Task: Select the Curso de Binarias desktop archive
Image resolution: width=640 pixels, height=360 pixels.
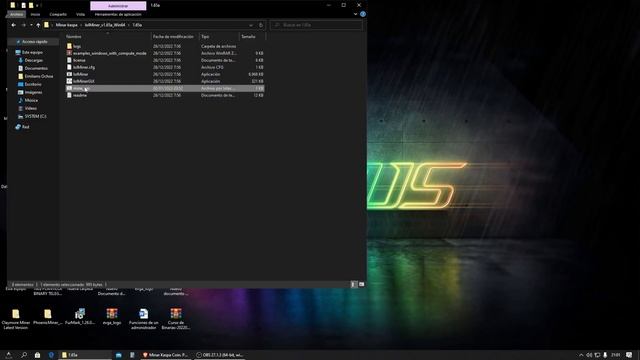Action: pos(176,319)
